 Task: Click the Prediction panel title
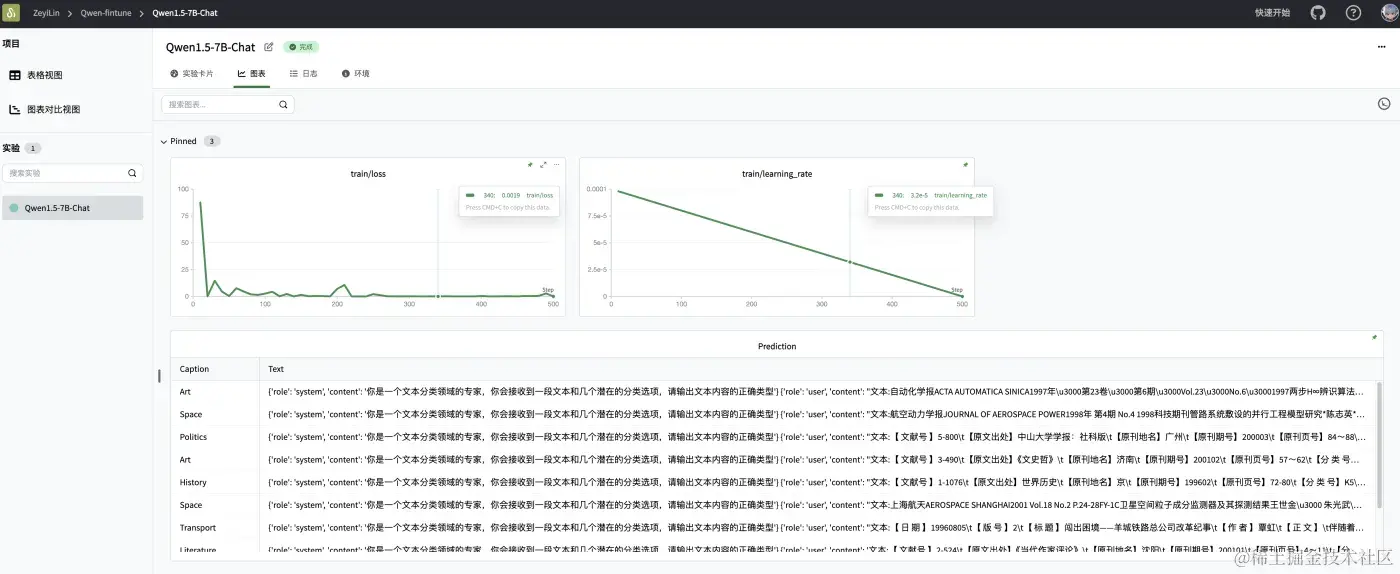[x=777, y=346]
